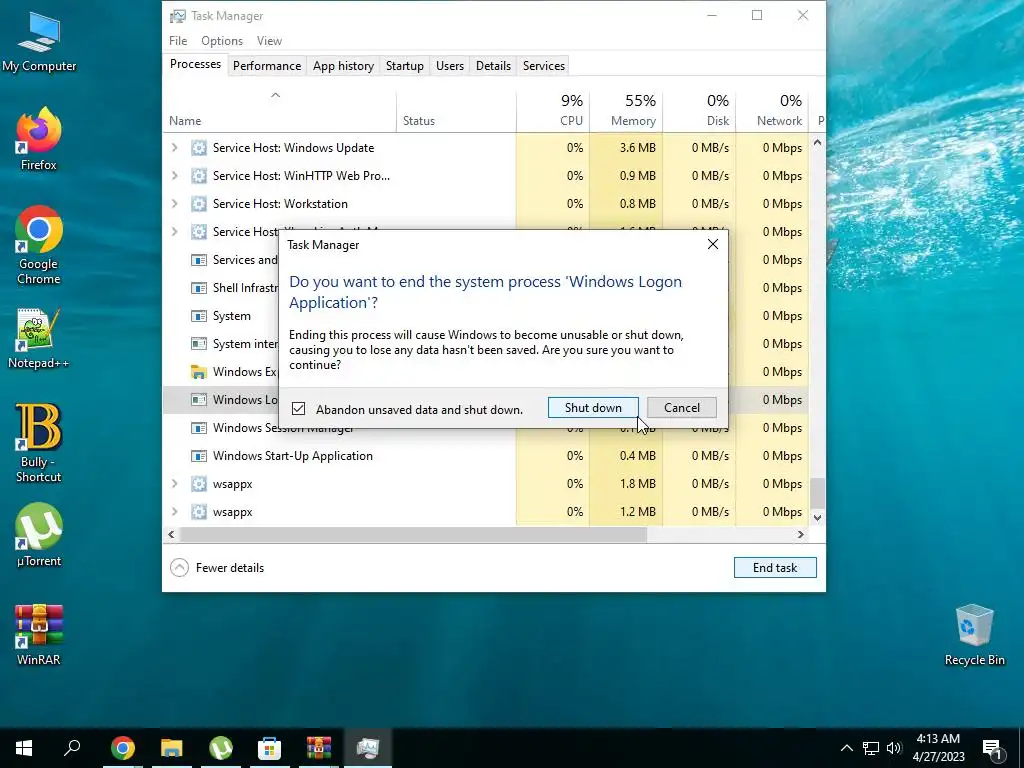Open the View menu
The image size is (1024, 768).
coord(269,40)
